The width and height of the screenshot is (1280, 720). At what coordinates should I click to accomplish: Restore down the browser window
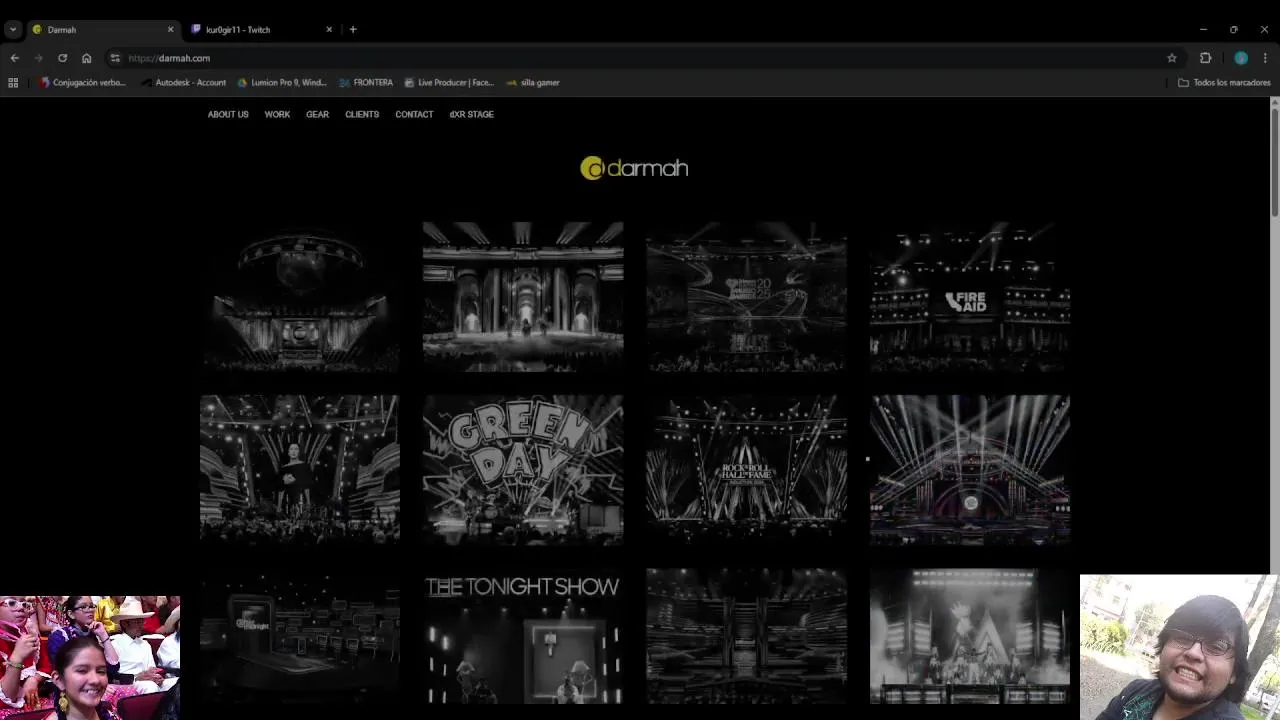pos(1234,29)
